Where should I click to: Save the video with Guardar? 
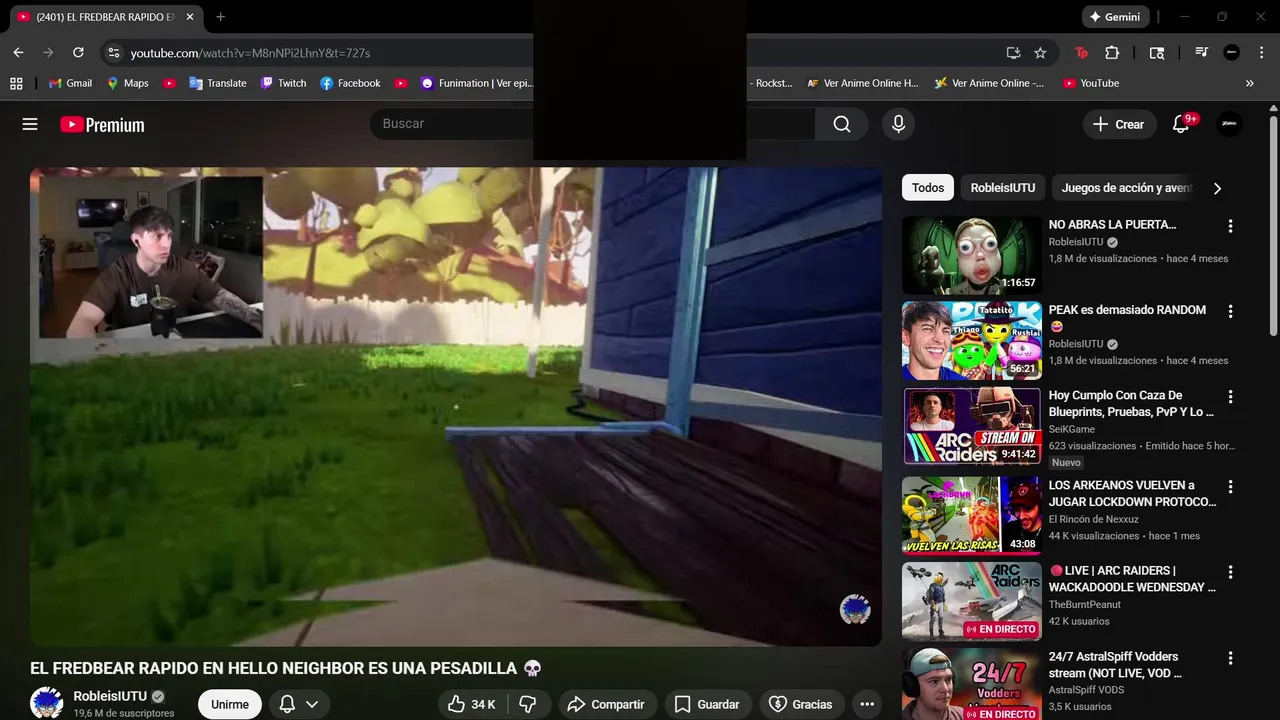(707, 704)
